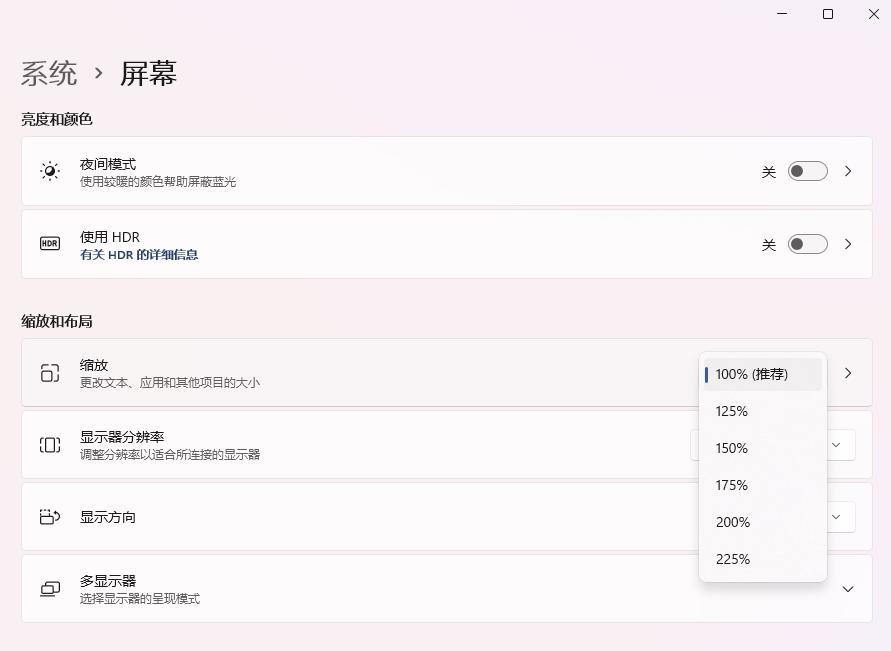Click the display resolution (显示器分辨率) icon
The width and height of the screenshot is (891, 651).
pos(50,445)
